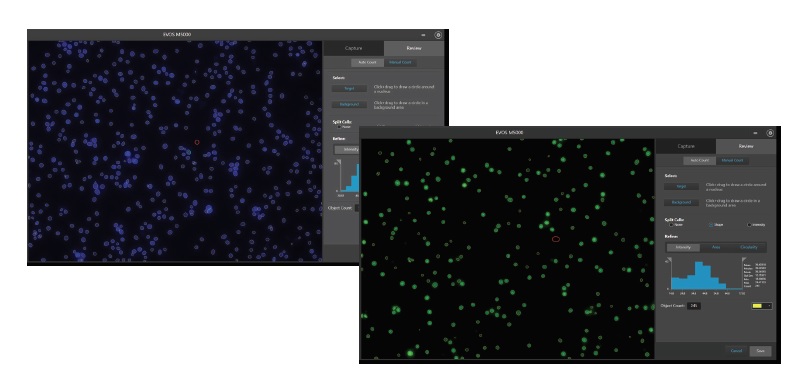
Task: Click Cancel in the front window
Action: tap(737, 351)
